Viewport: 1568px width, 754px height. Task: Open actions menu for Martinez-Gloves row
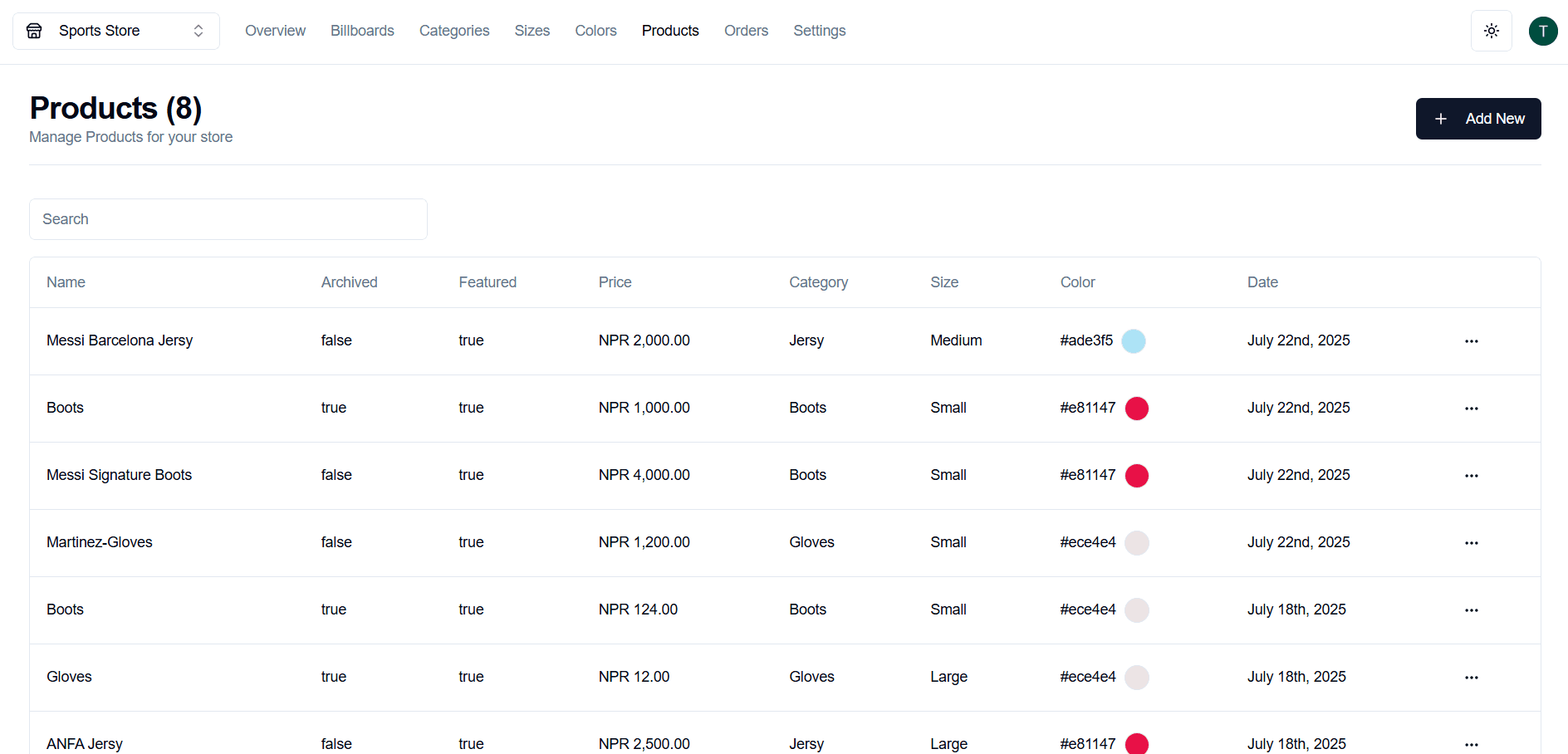coord(1472,542)
